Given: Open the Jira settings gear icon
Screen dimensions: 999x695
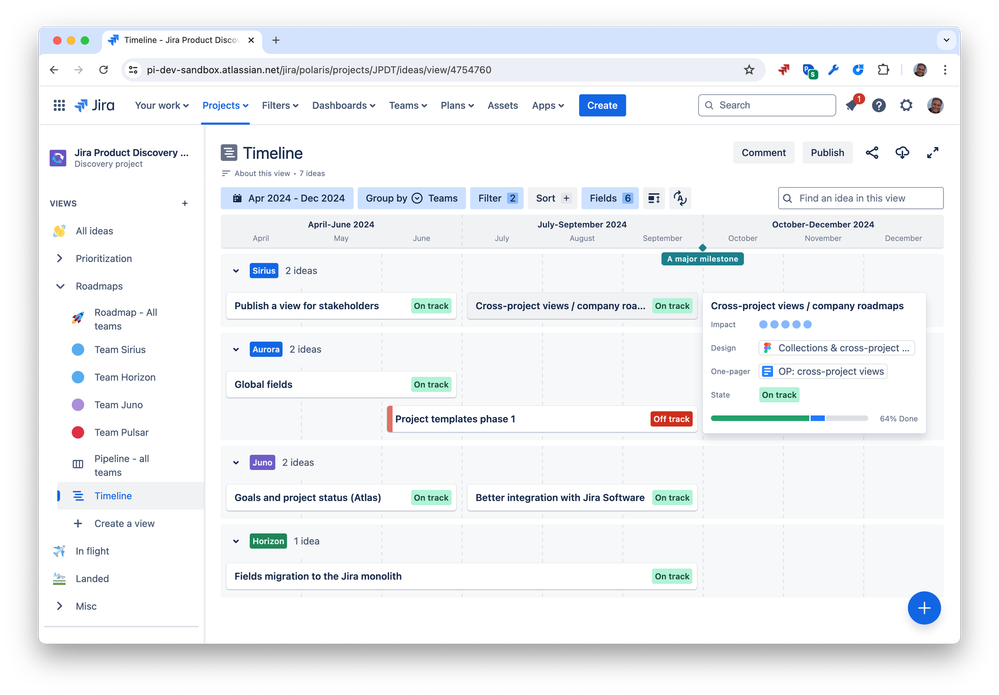Looking at the screenshot, I should [x=906, y=105].
